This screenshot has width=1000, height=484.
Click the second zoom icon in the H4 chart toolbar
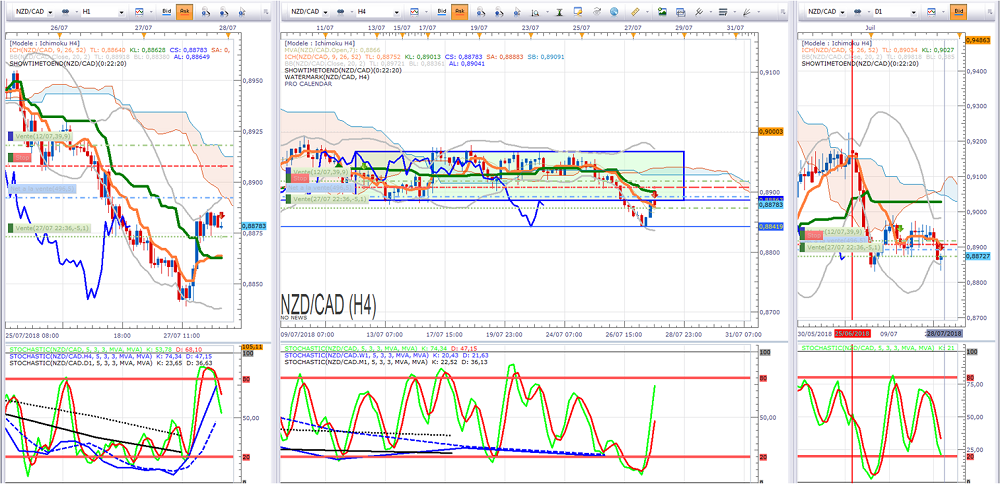click(x=499, y=11)
